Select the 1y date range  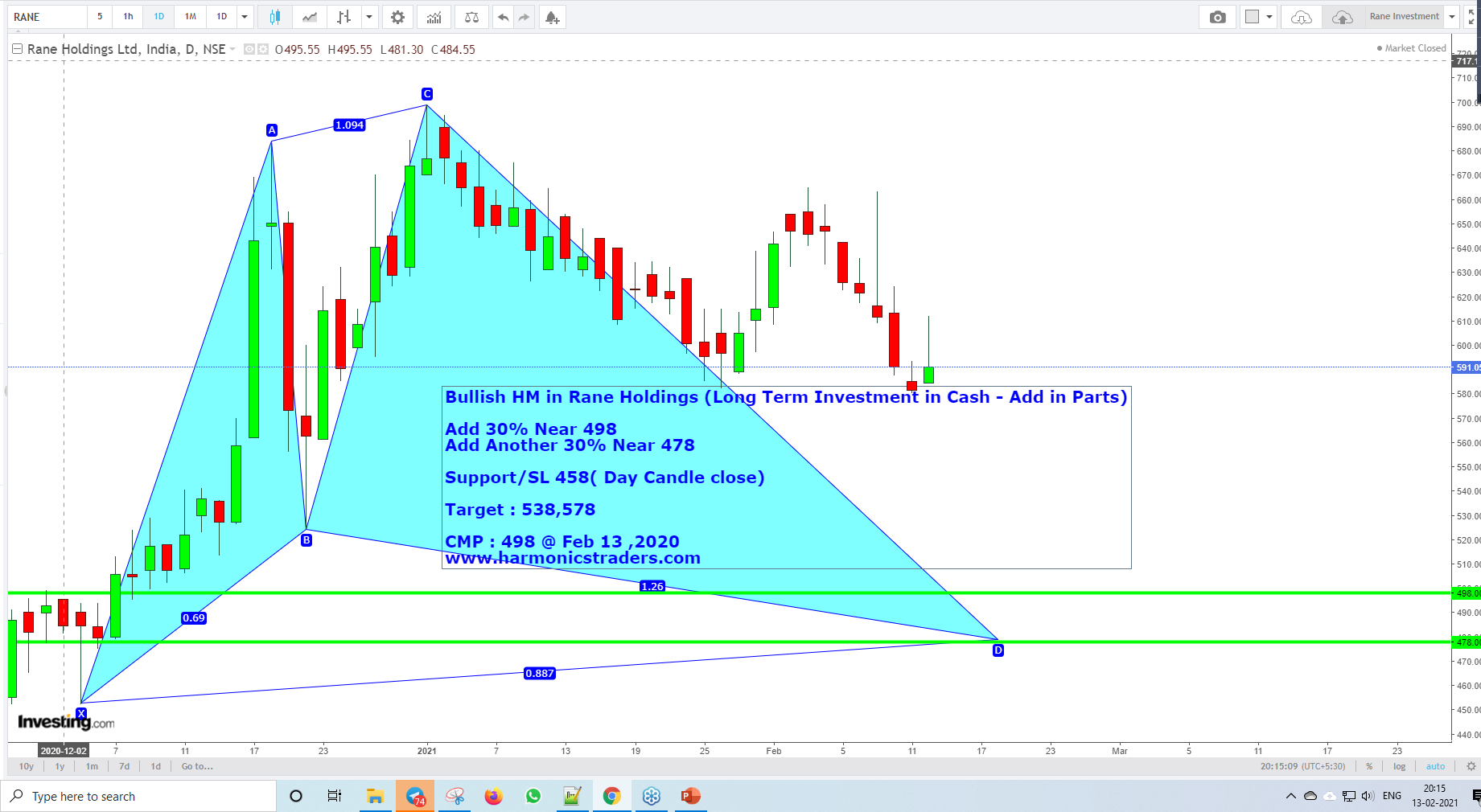60,766
